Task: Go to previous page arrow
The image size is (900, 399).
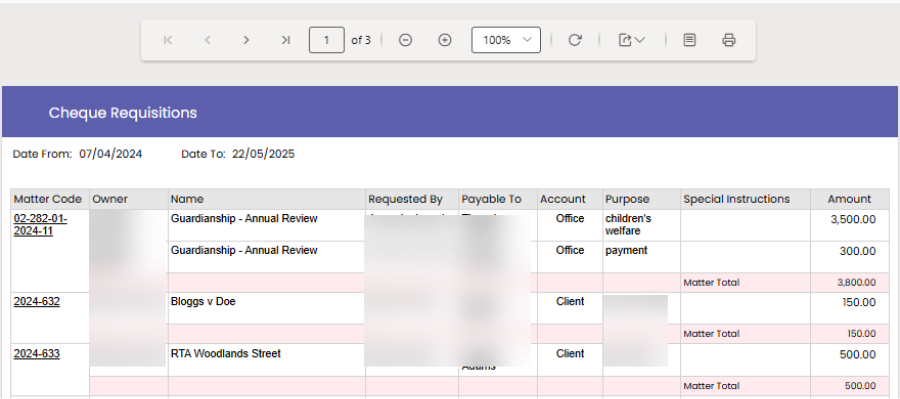Action: click(x=208, y=40)
